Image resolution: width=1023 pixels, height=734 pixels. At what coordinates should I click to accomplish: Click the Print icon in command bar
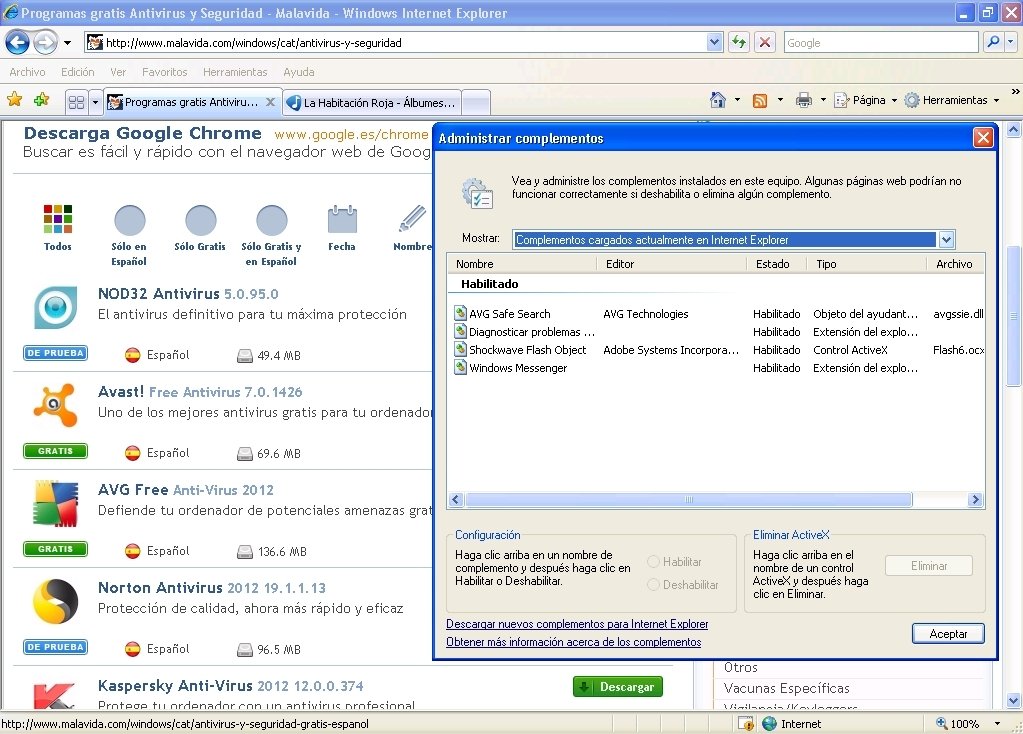pos(804,100)
